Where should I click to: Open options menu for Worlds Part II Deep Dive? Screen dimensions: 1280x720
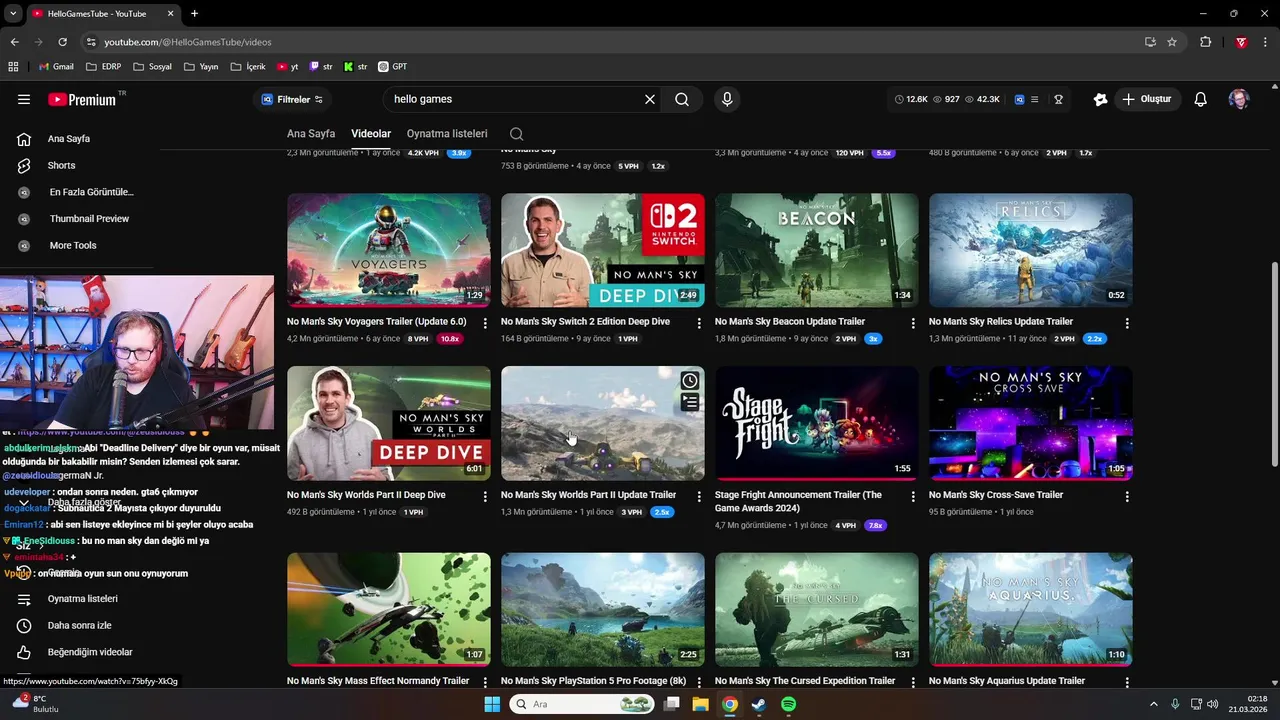point(485,496)
